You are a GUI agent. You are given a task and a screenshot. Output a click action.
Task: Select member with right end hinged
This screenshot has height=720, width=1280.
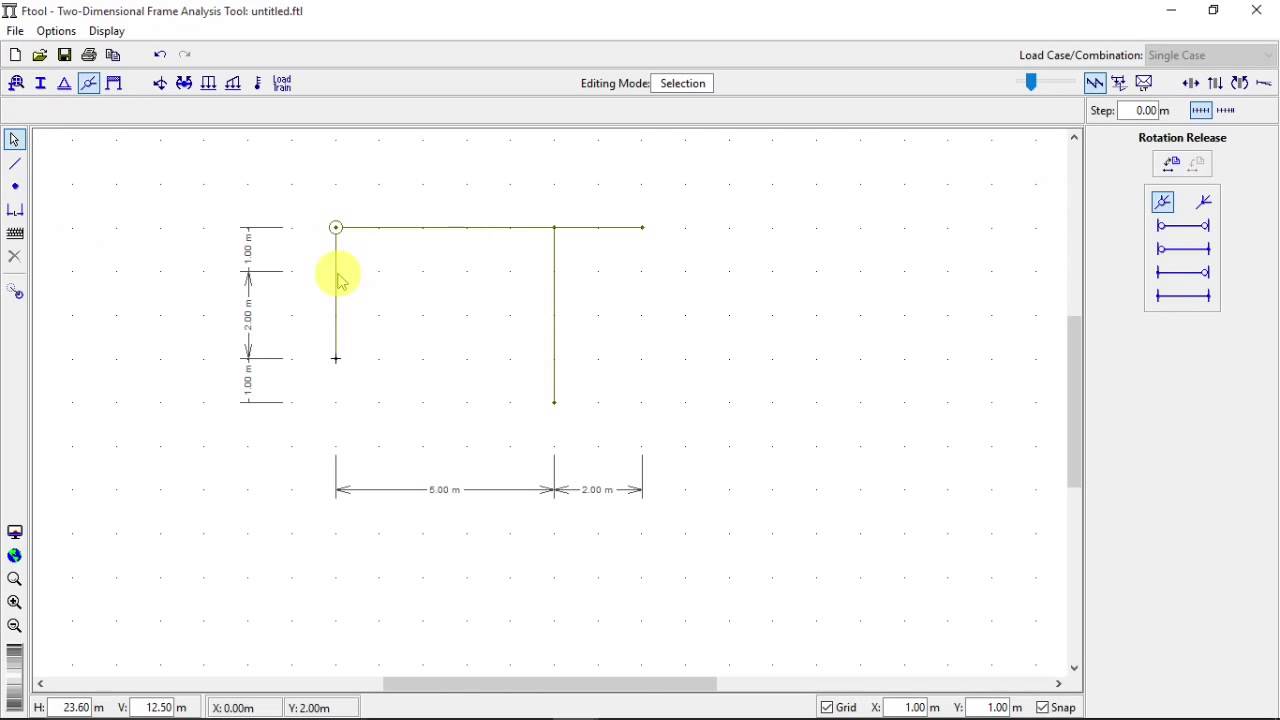(x=1183, y=272)
